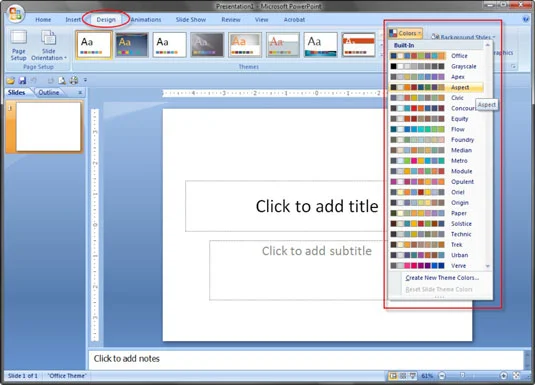This screenshot has height=385, width=535.
Task: Close the Slides/Outline pane
Action: pos(80,92)
